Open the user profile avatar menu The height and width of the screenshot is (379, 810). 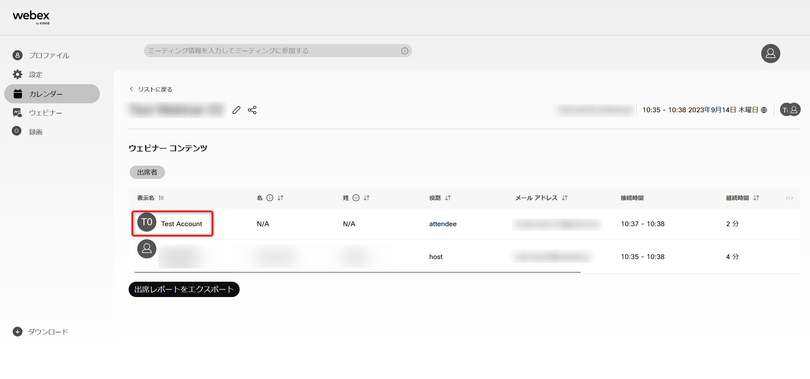(x=770, y=53)
